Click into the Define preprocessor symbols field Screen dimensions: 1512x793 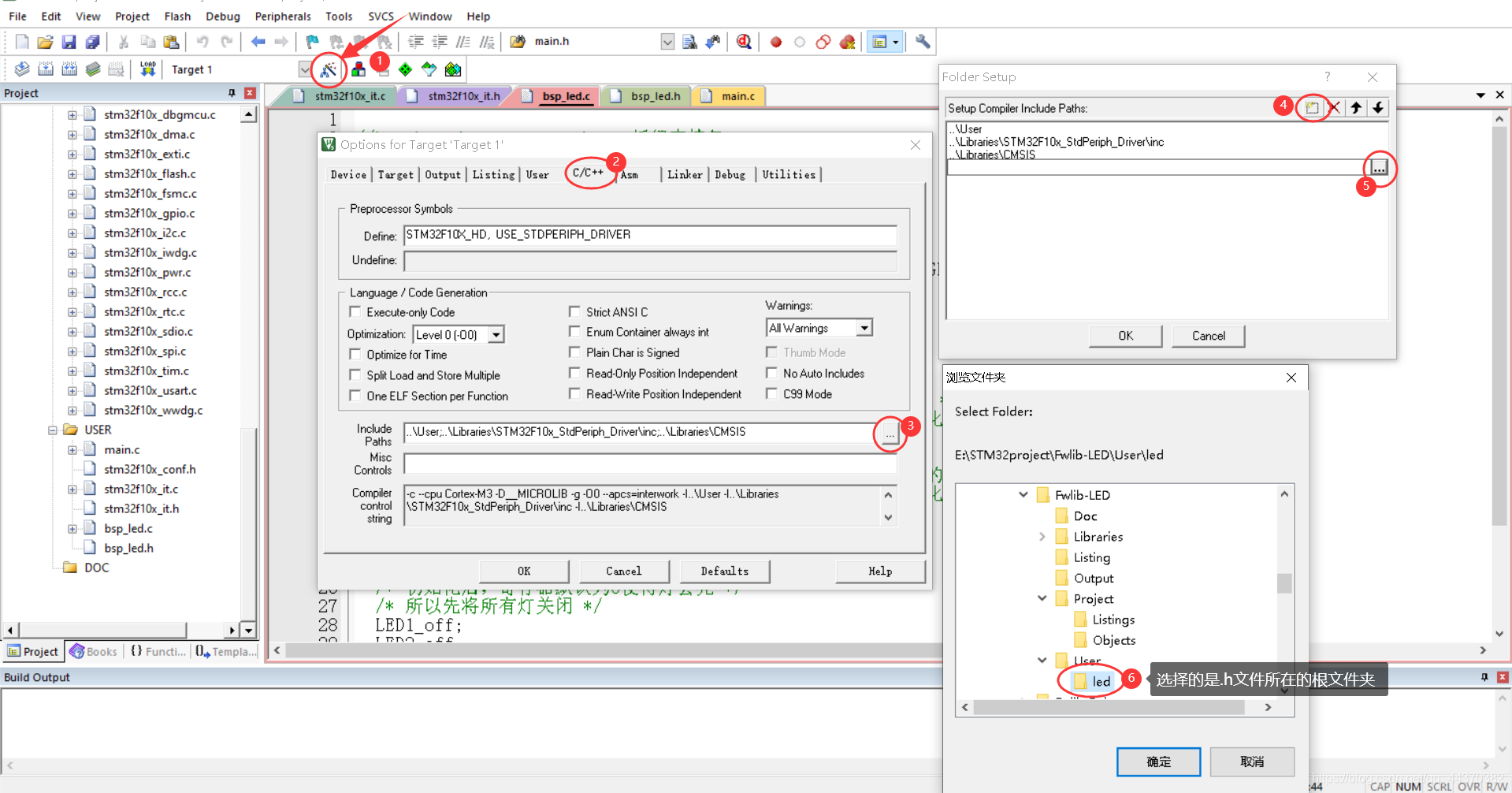(x=650, y=235)
